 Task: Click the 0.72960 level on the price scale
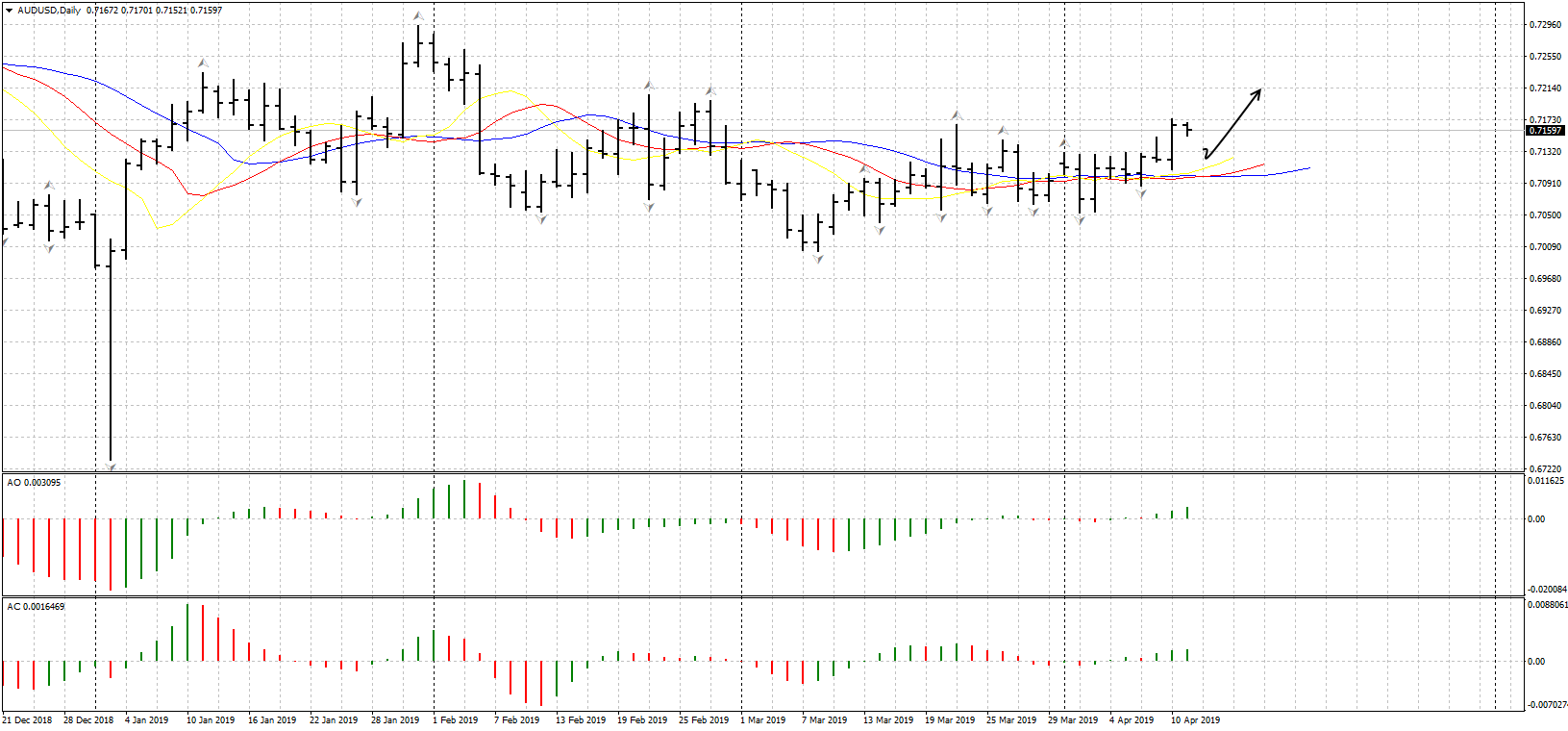pos(1545,25)
